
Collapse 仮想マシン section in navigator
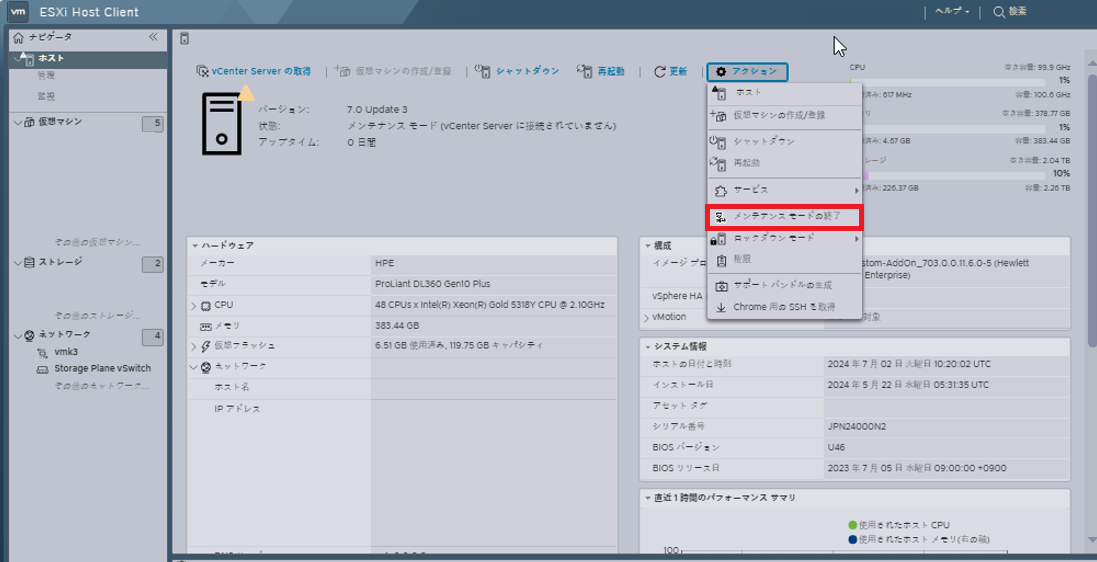pos(17,122)
